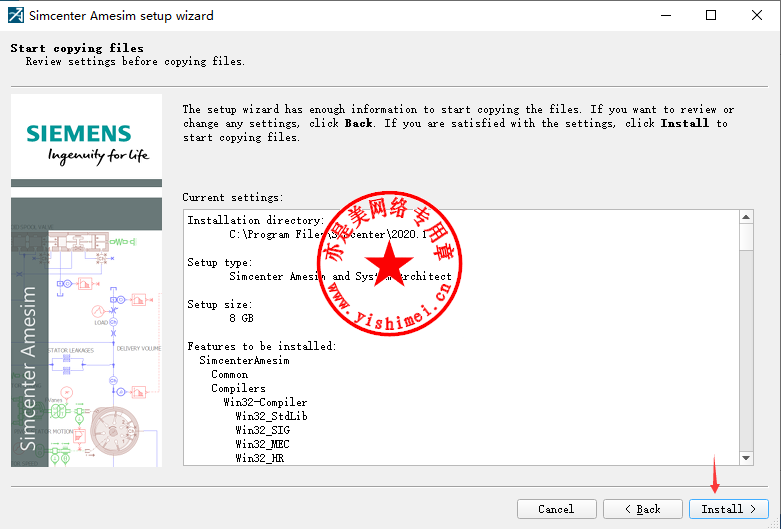Viewport: 781px width, 529px height.
Task: Click 'Review settings before copying files.' text
Action: (x=135, y=61)
